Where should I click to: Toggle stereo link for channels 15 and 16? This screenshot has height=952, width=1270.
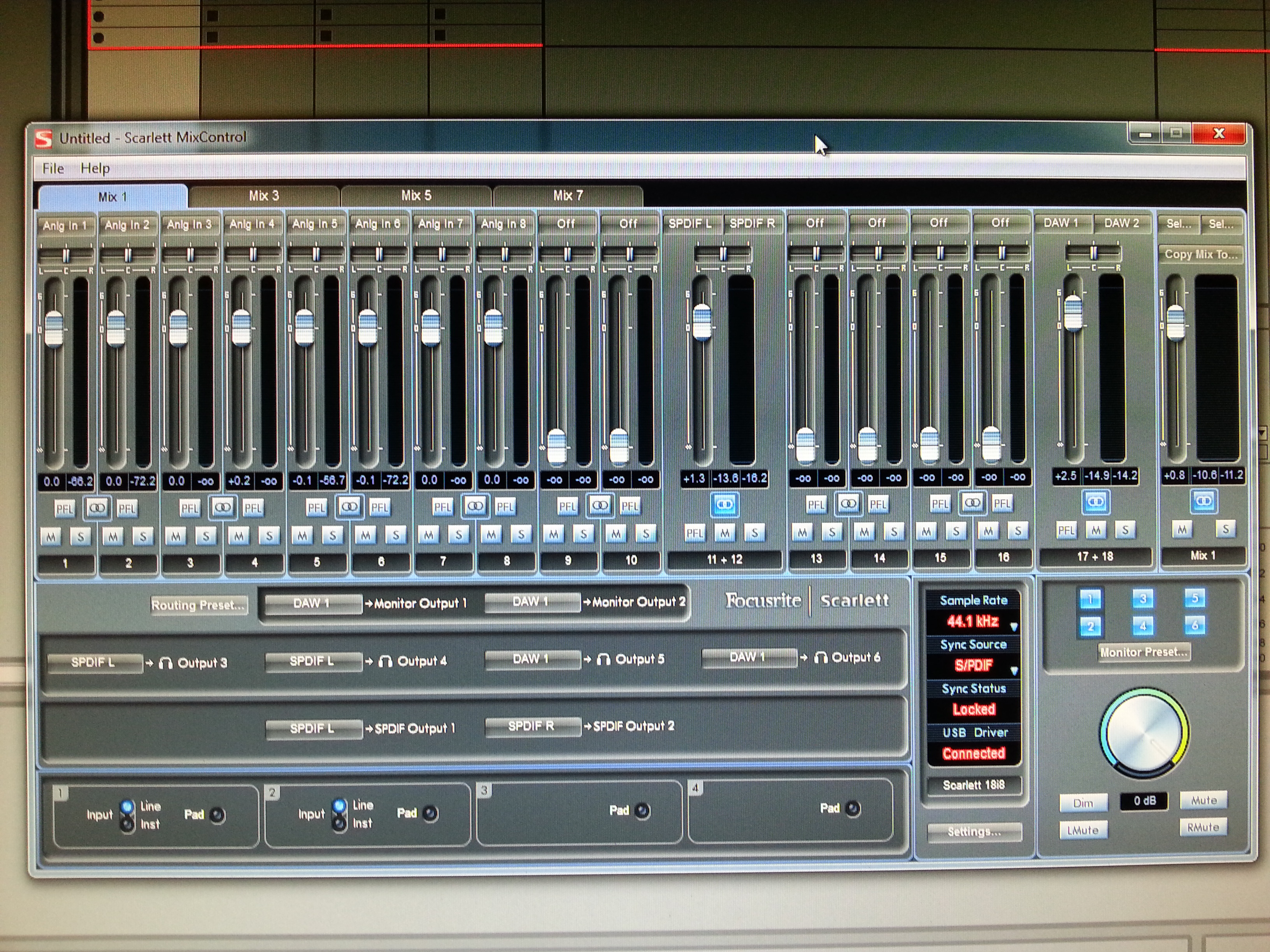[972, 503]
